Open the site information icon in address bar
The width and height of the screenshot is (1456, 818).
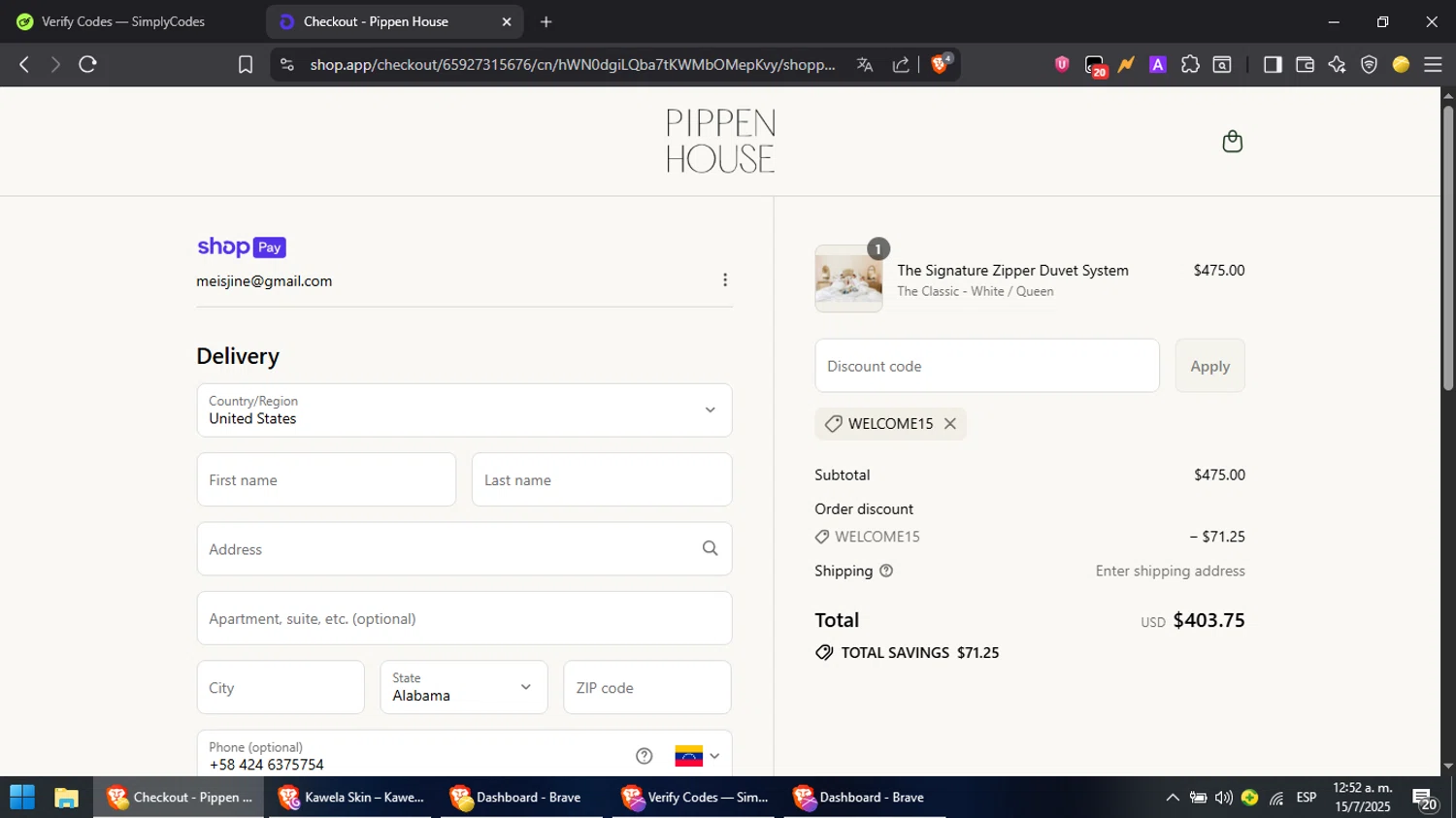[x=286, y=64]
